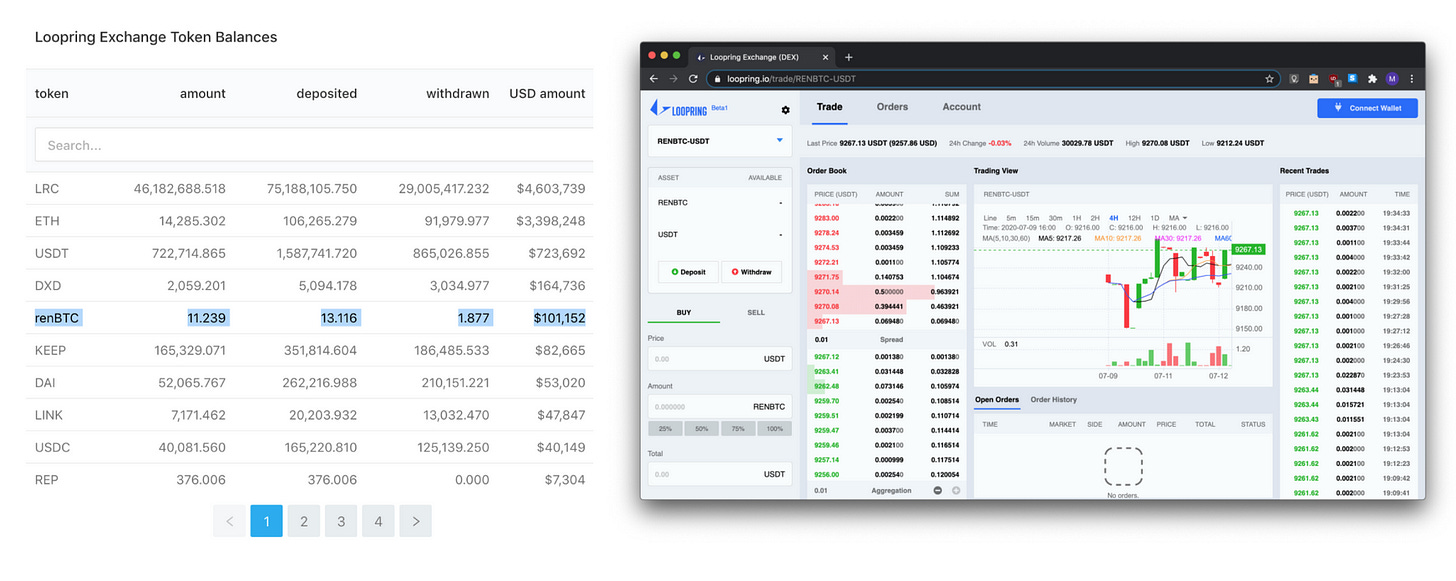The width and height of the screenshot is (1456, 581).
Task: Click the Connect Wallet button
Action: pyautogui.click(x=1367, y=108)
